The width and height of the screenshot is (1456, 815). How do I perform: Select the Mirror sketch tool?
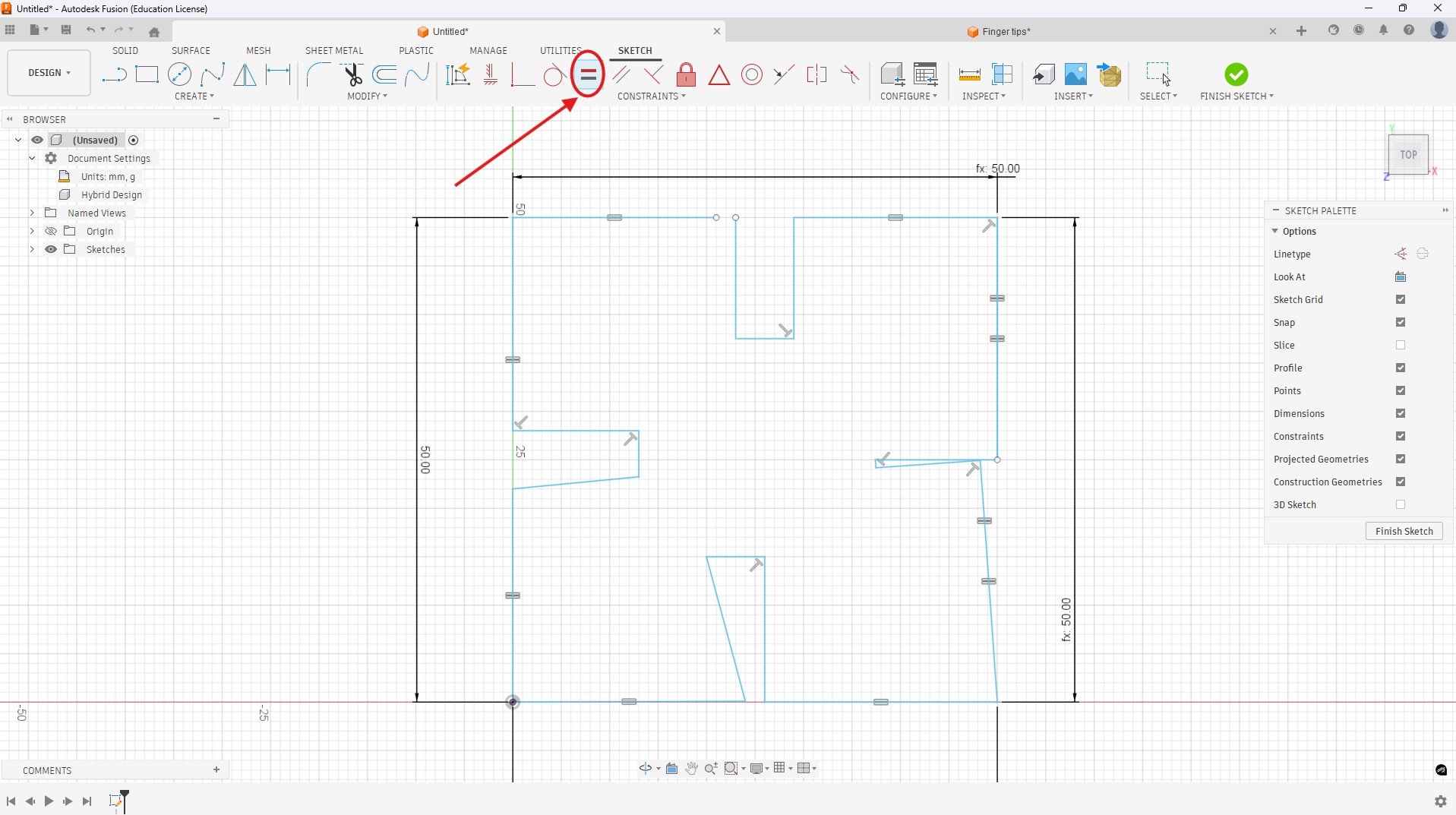(x=245, y=74)
